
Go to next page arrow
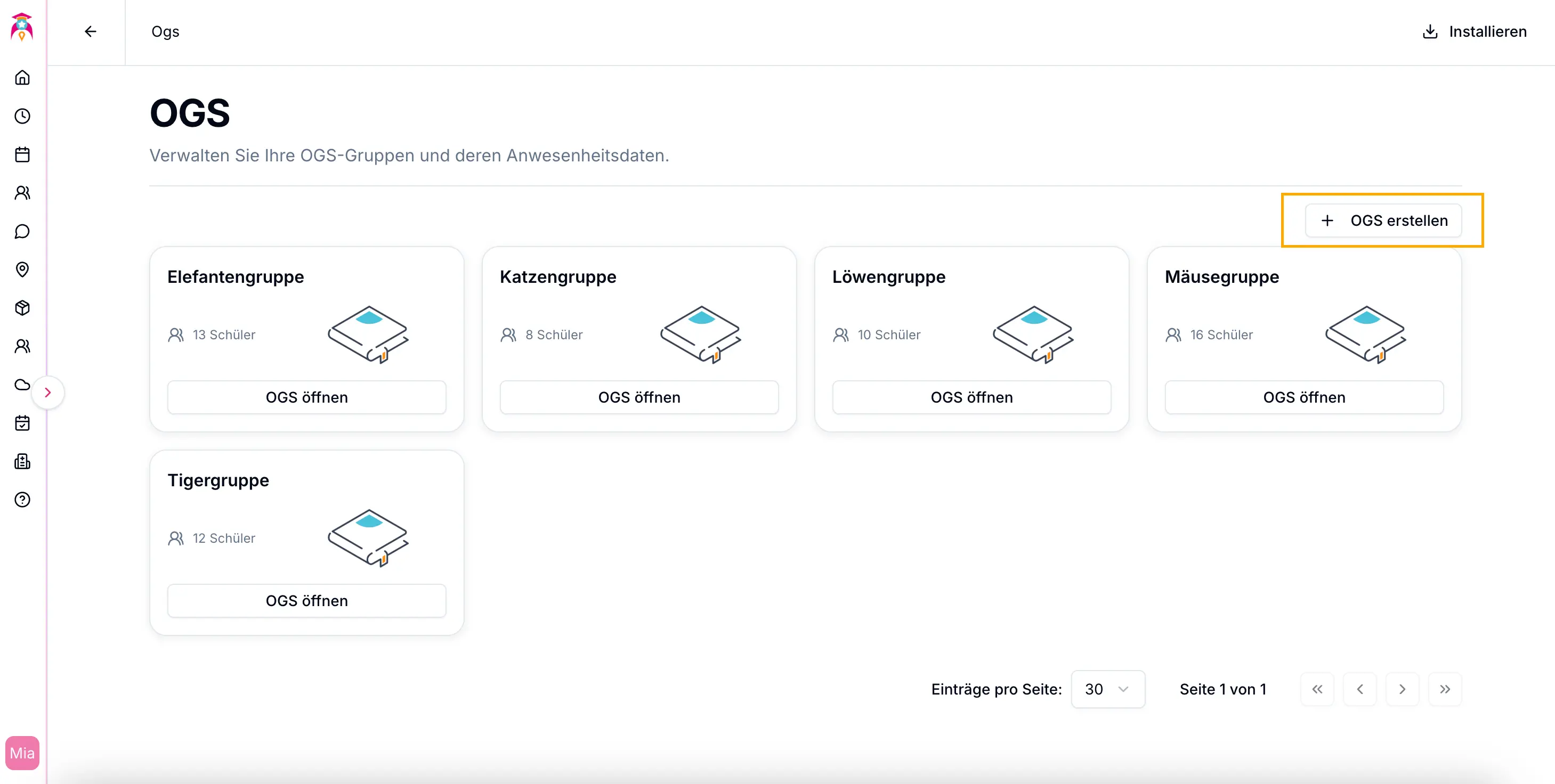(x=1402, y=689)
